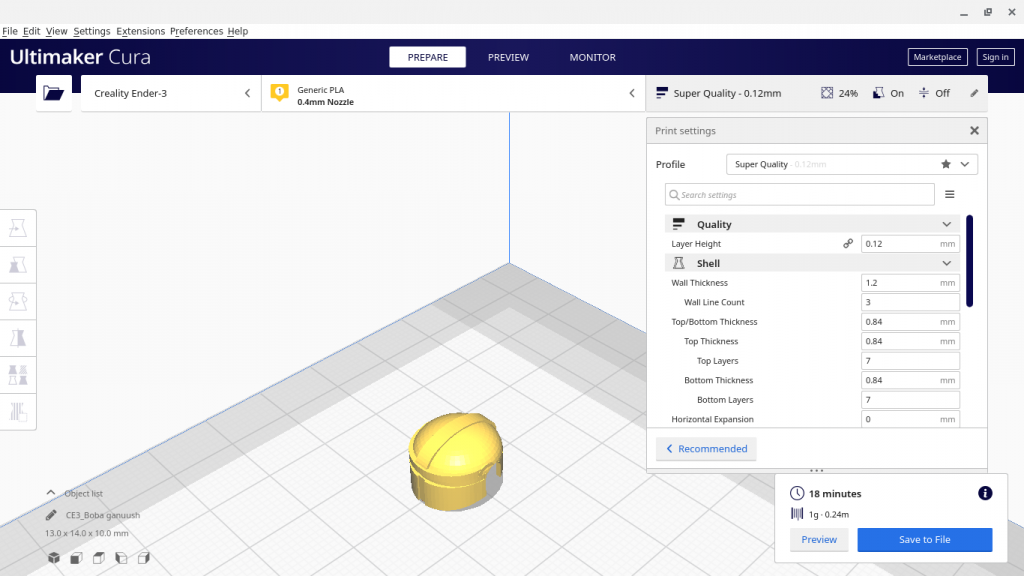Edit the Top Thickness field
The image size is (1024, 576).
pyautogui.click(x=910, y=341)
